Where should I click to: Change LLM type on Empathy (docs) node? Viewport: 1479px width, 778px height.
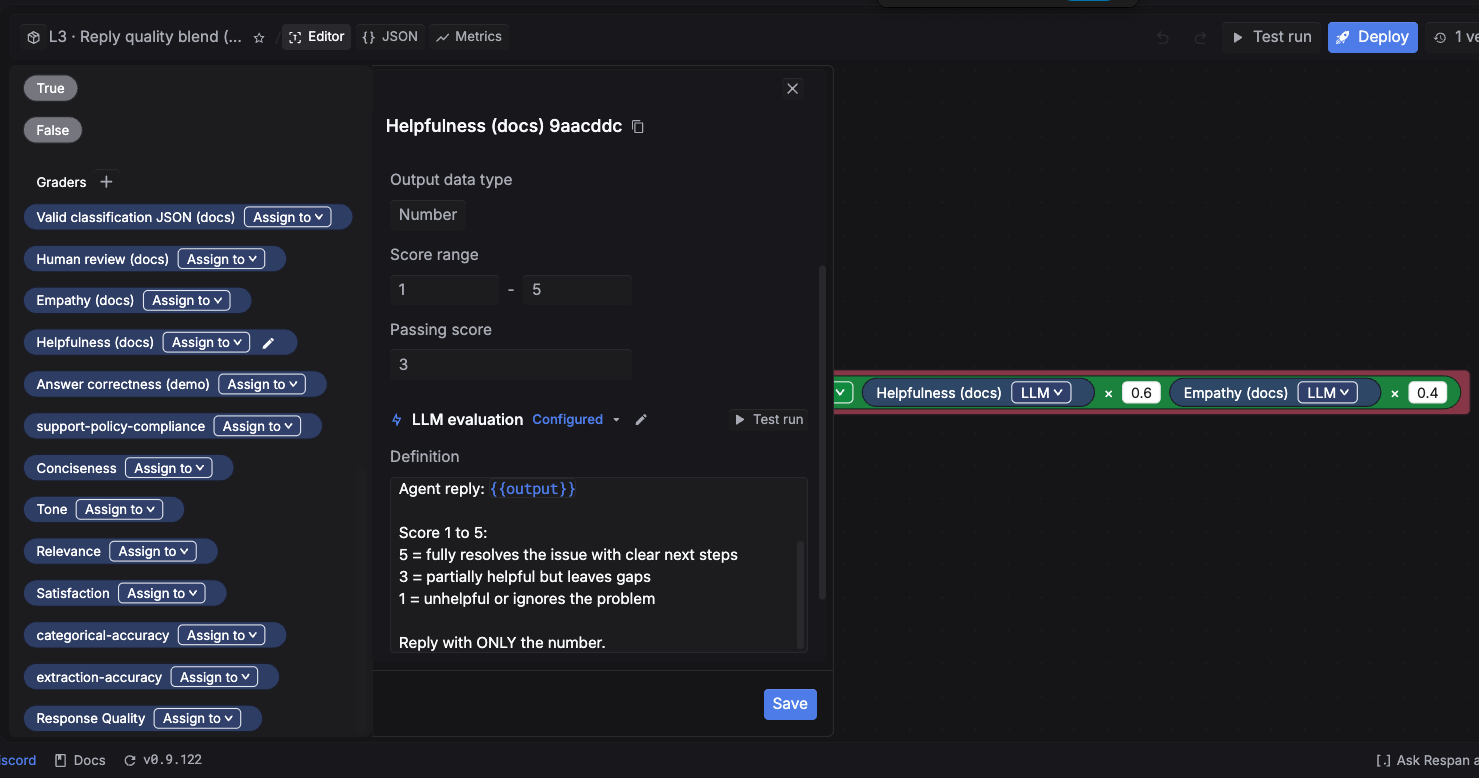pyautogui.click(x=1328, y=393)
